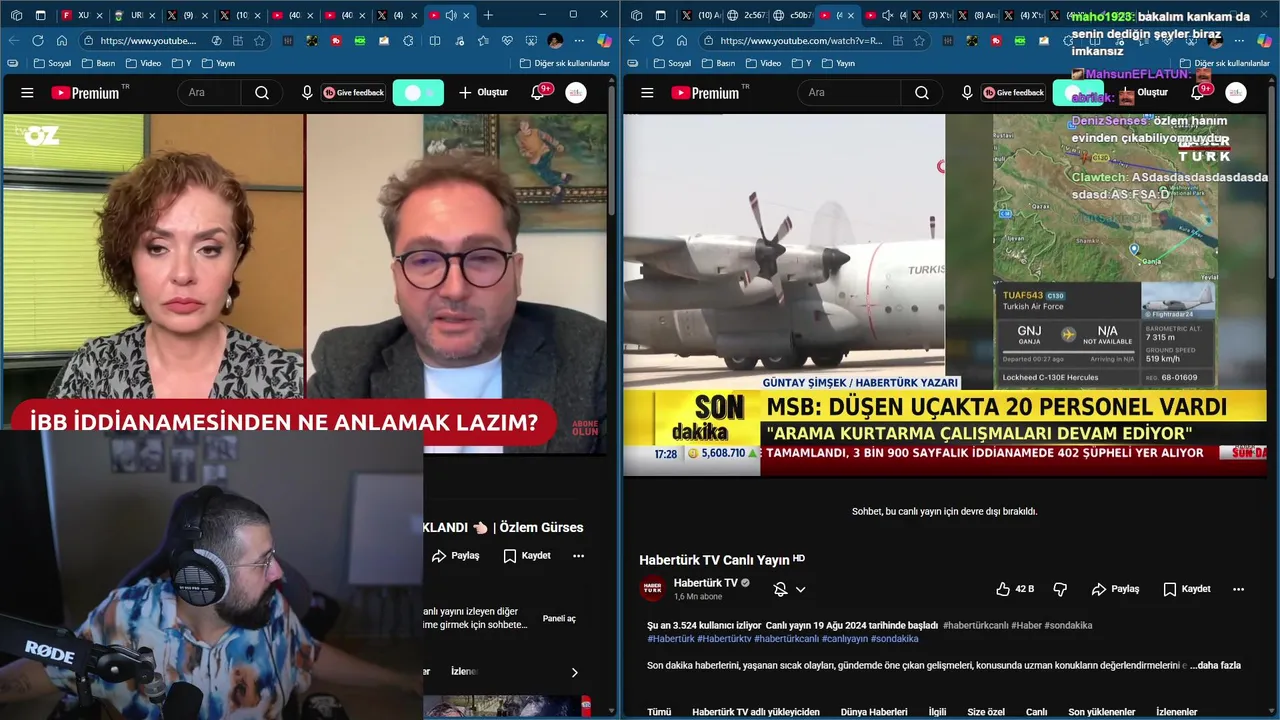Click Give feedback in left YouTube
This screenshot has width=1280, height=720.
tap(353, 93)
